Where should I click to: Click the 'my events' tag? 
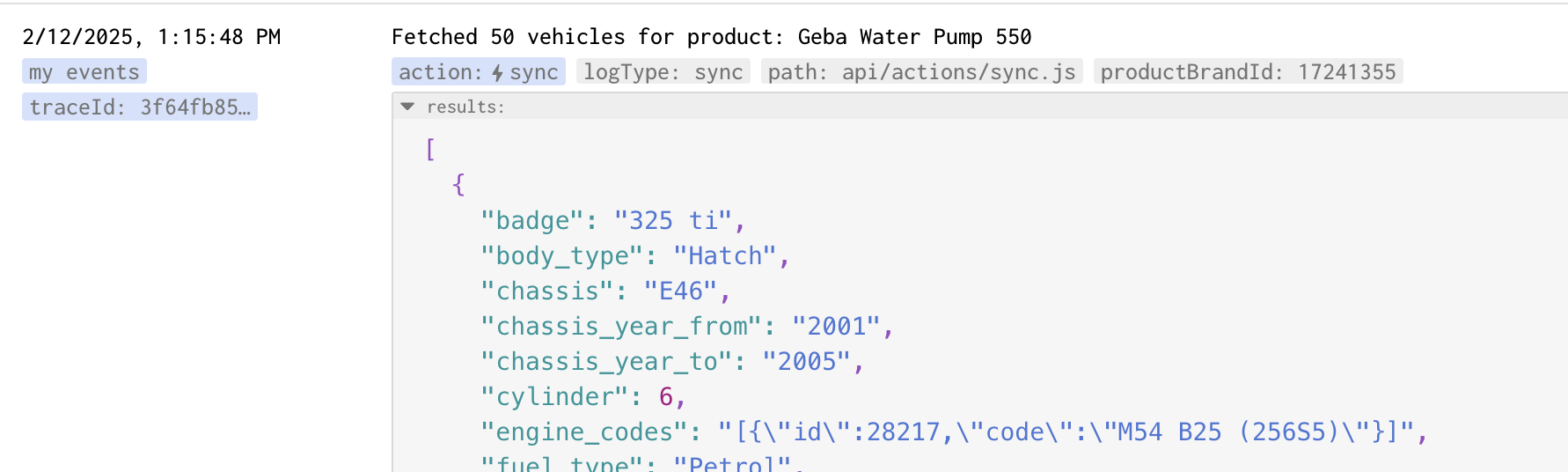(84, 71)
